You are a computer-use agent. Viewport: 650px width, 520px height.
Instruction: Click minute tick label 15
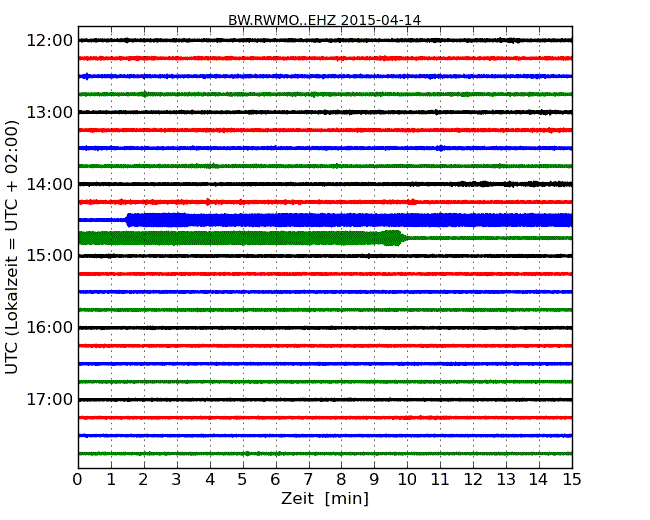tap(572, 479)
